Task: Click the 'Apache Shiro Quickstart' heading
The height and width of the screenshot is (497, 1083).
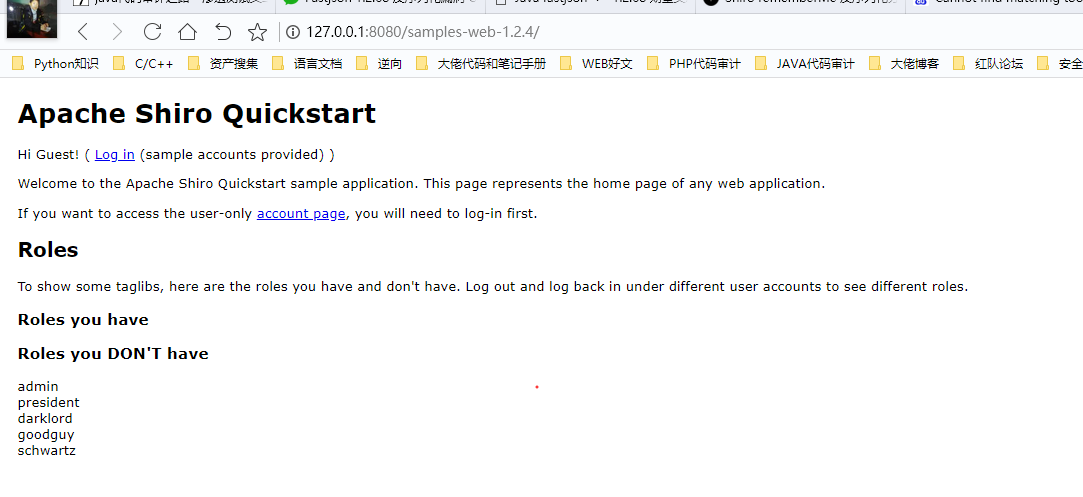Action: [197, 114]
